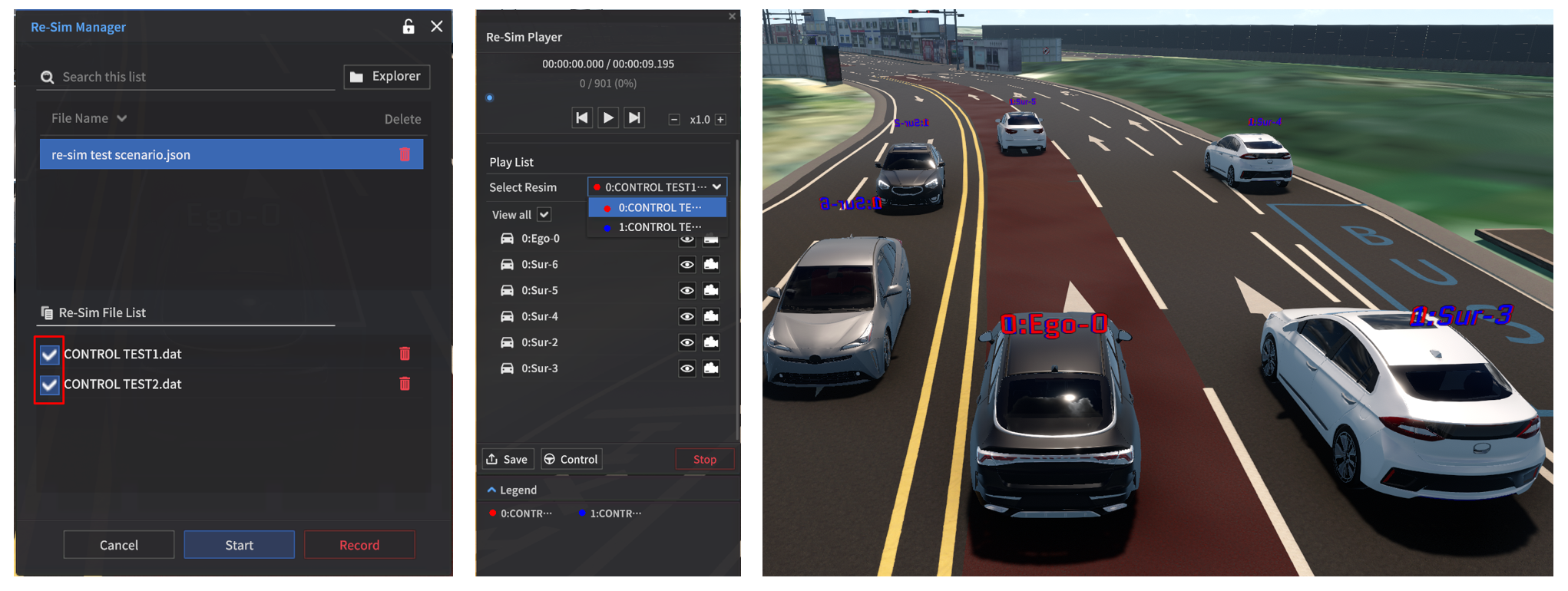The height and width of the screenshot is (591, 1568).
Task: Select 0:CONTROL TE... option in dropdown list
Action: pyautogui.click(x=657, y=208)
